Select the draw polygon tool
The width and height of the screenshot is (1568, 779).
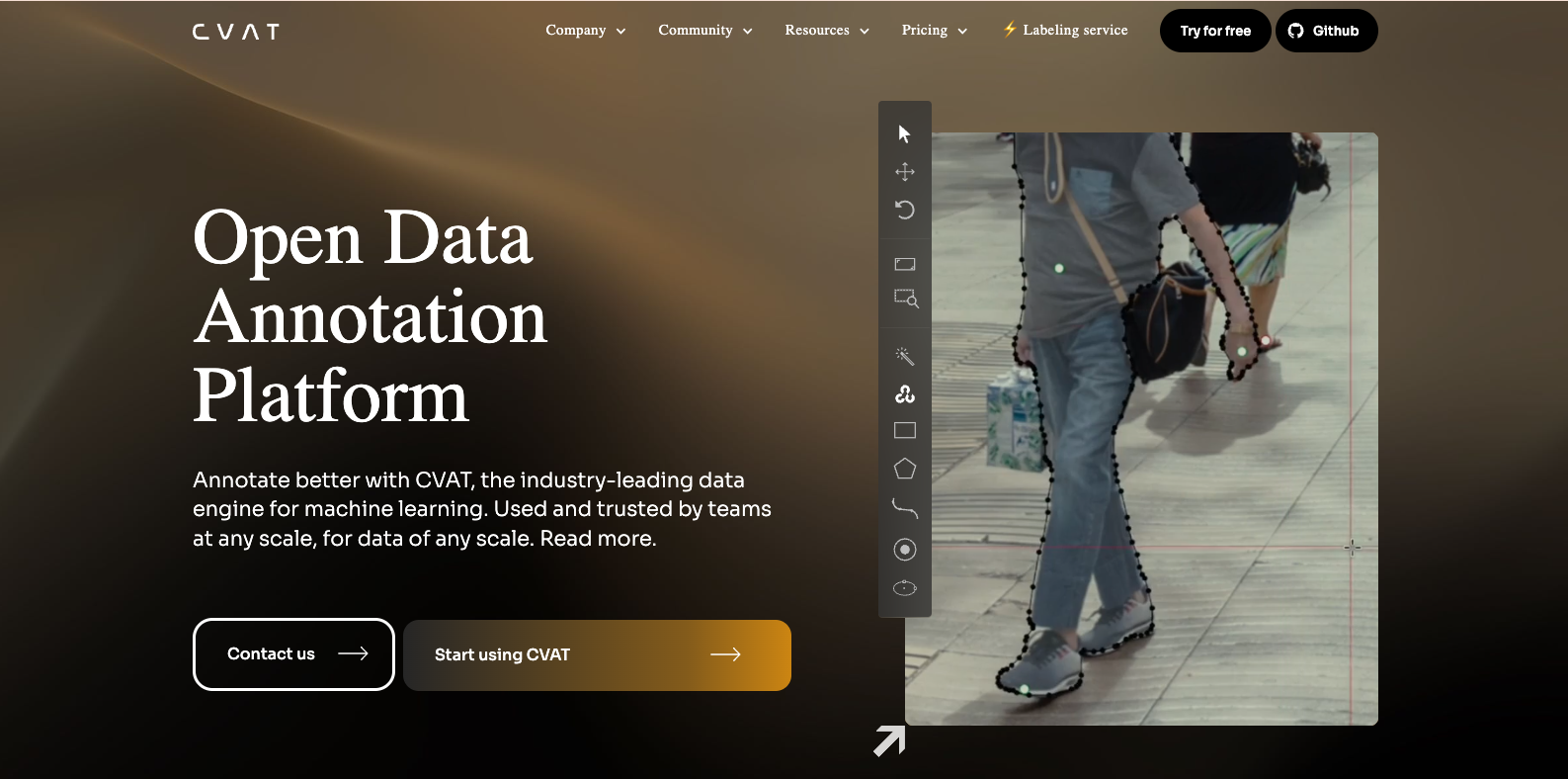click(905, 470)
